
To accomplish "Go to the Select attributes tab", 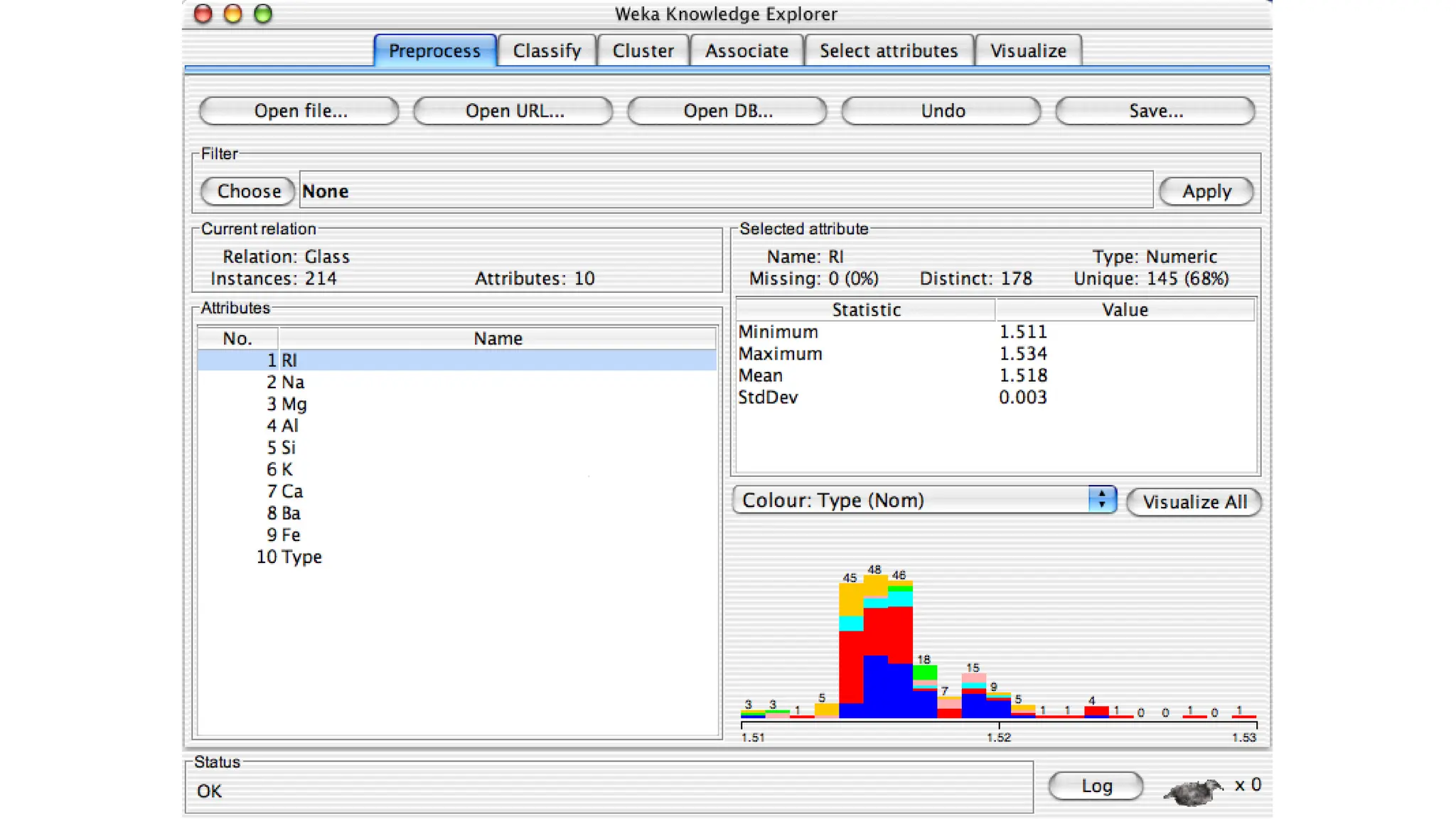I will tap(888, 51).
